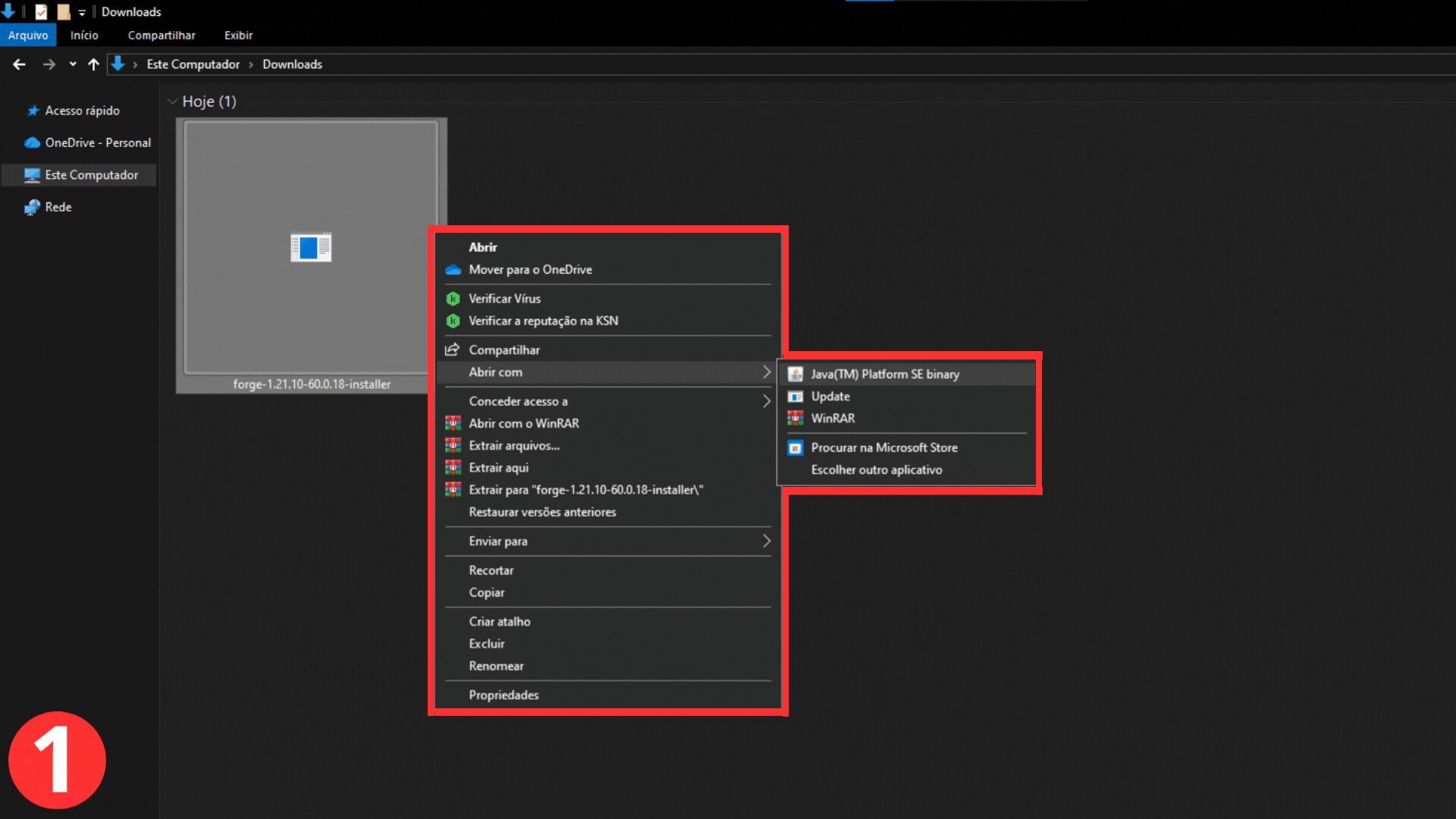Click OneDrive cloud icon in context menu
This screenshot has height=819, width=1456.
click(453, 270)
